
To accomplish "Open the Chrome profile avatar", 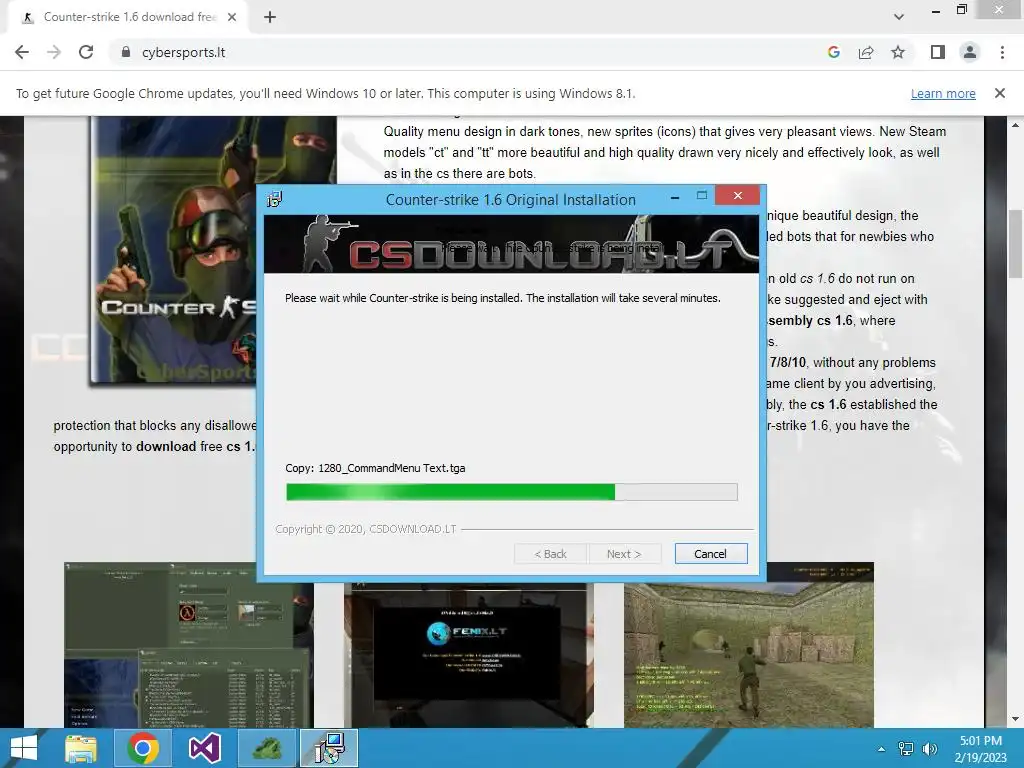I will [x=970, y=52].
